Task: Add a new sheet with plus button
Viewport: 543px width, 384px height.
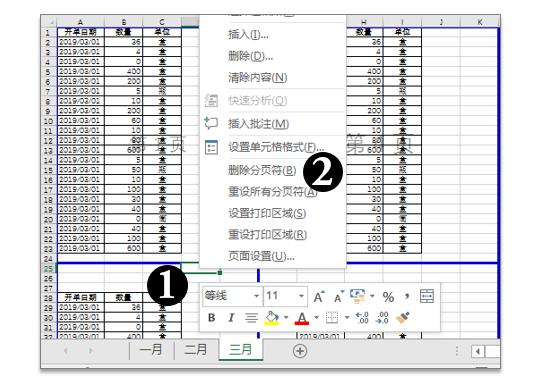Action: pyautogui.click(x=300, y=351)
